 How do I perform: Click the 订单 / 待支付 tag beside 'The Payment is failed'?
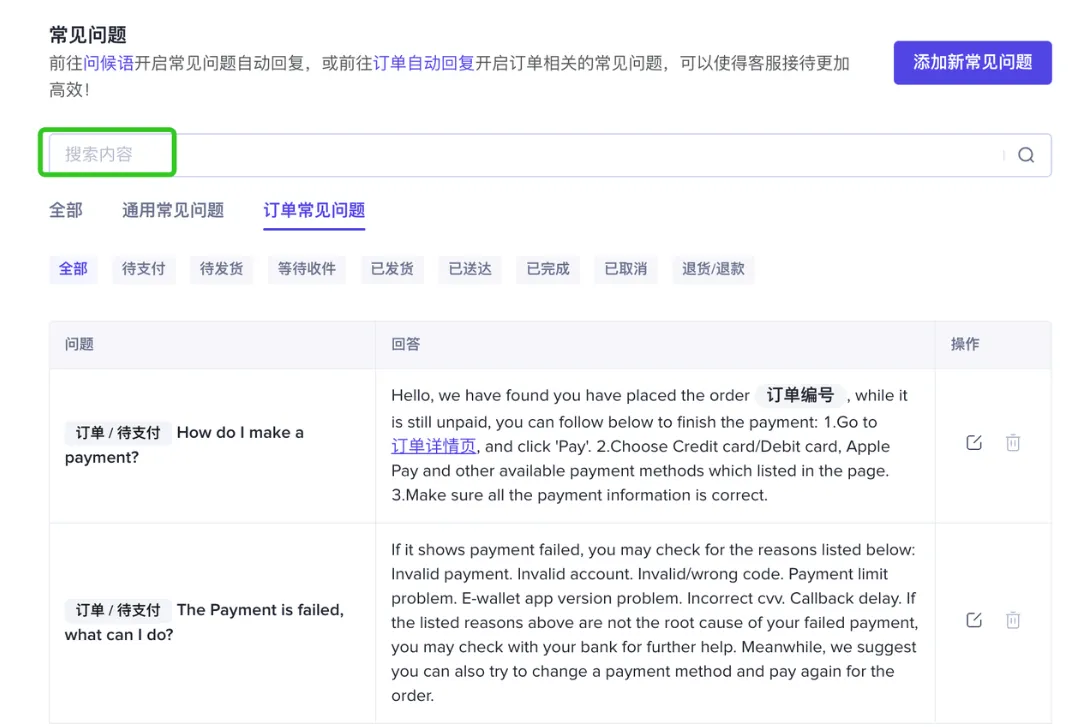point(118,610)
